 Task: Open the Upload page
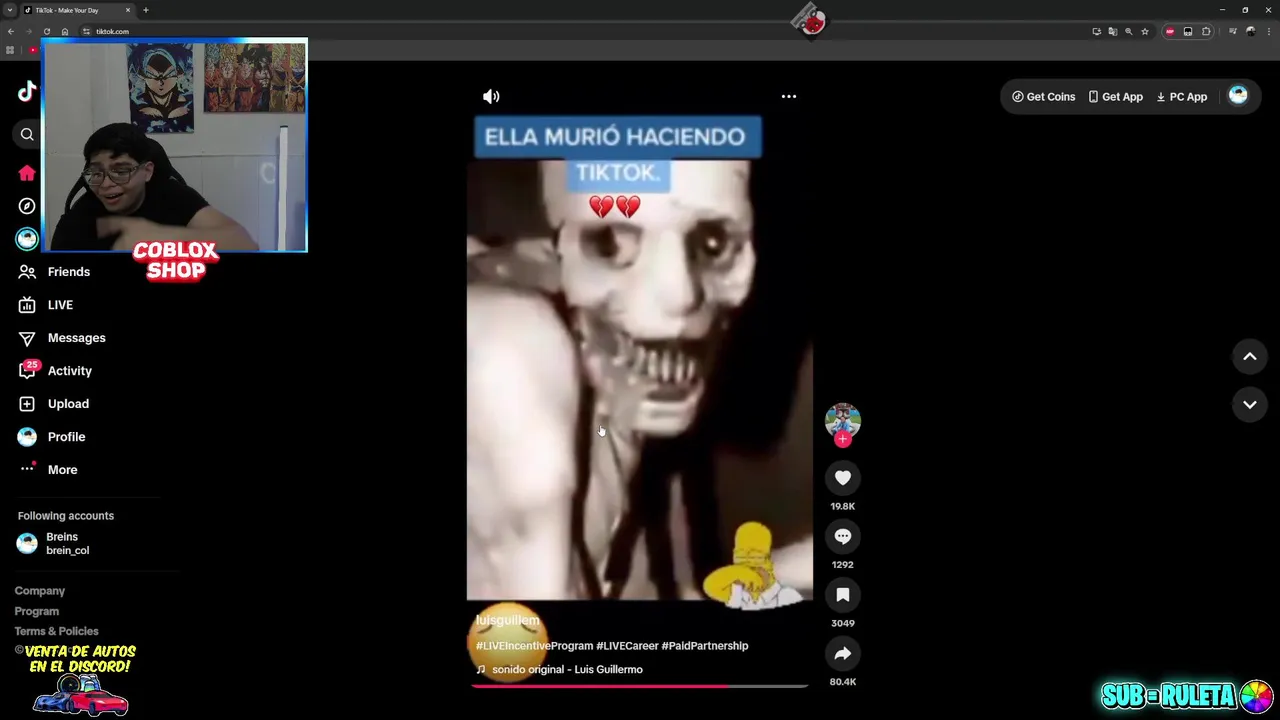point(54,404)
